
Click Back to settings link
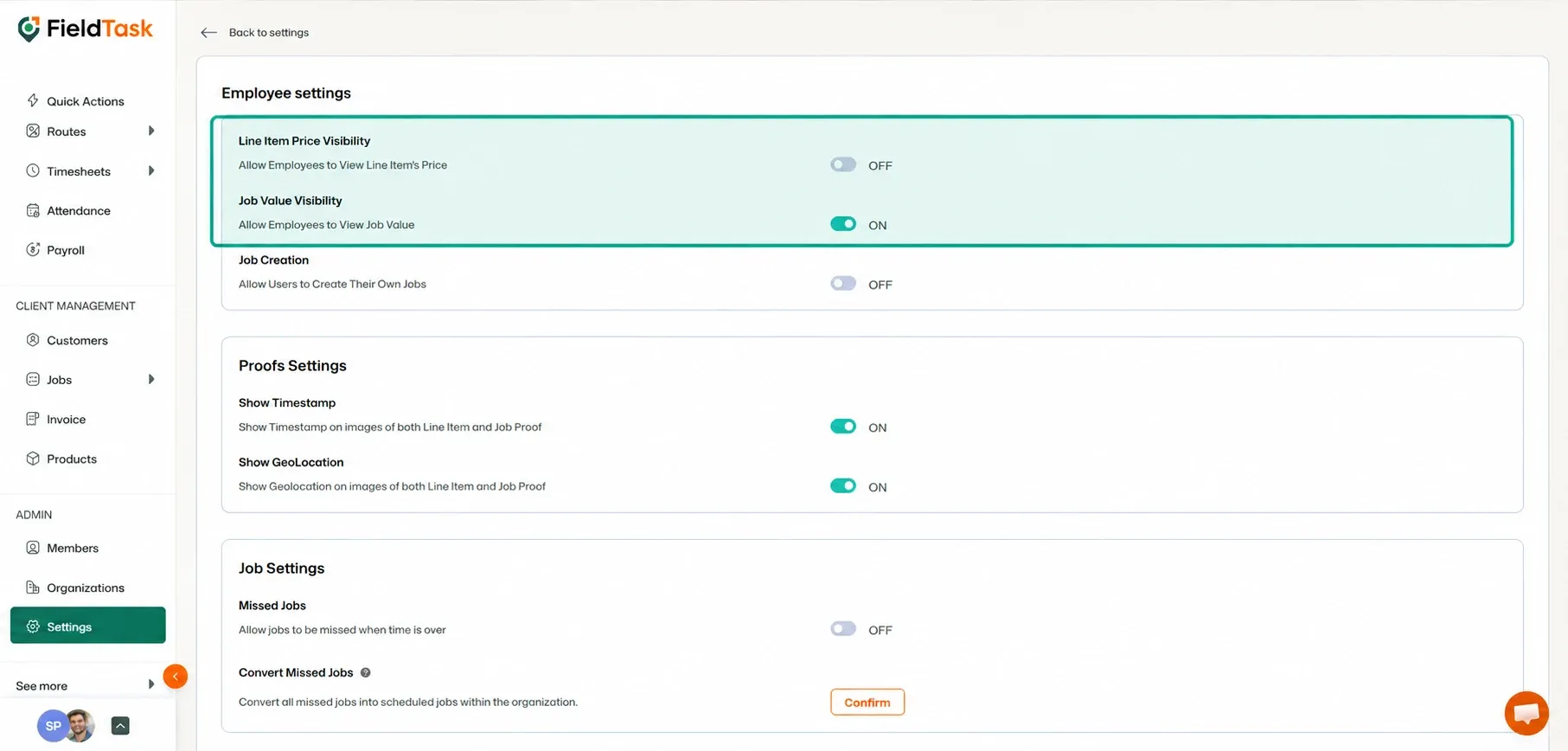tap(268, 33)
